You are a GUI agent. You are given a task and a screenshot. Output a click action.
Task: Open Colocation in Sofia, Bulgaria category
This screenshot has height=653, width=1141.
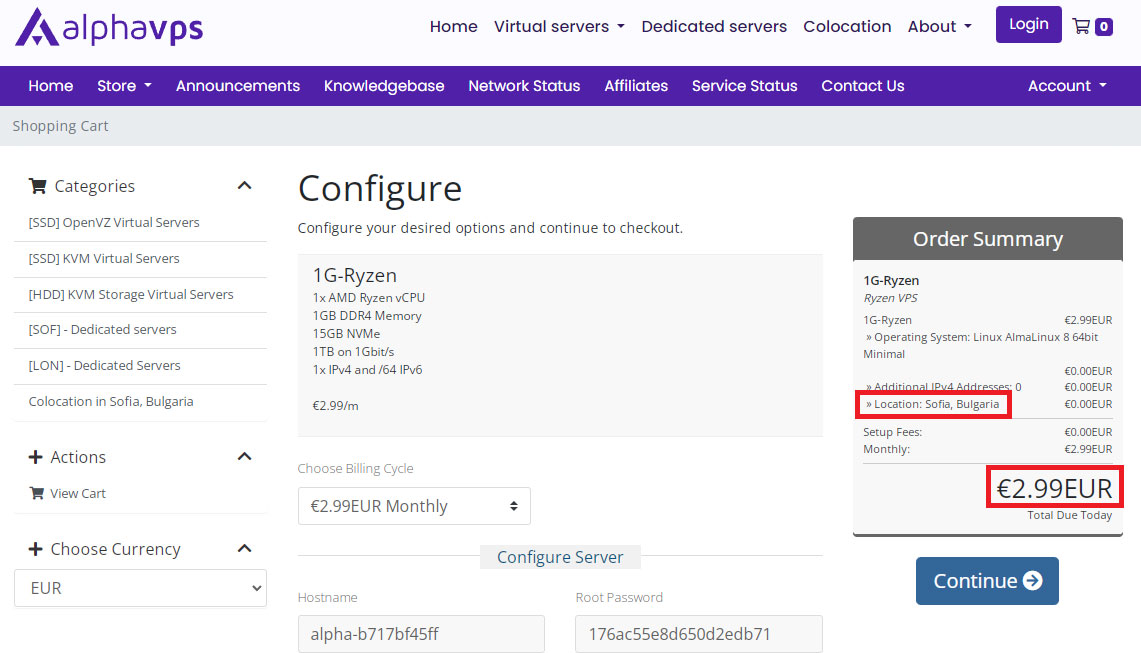click(x=111, y=402)
